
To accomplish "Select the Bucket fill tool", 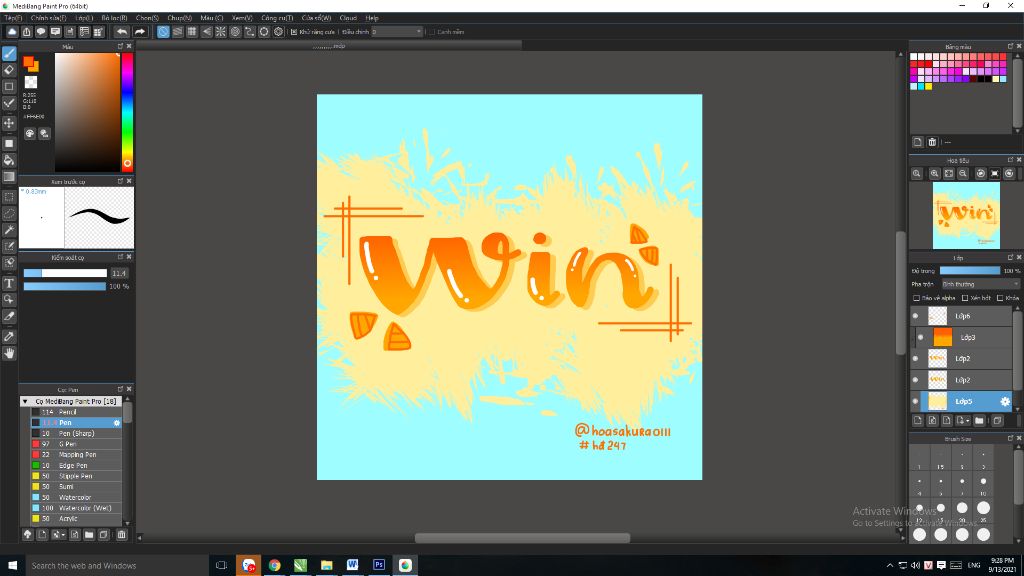I will tap(9, 160).
